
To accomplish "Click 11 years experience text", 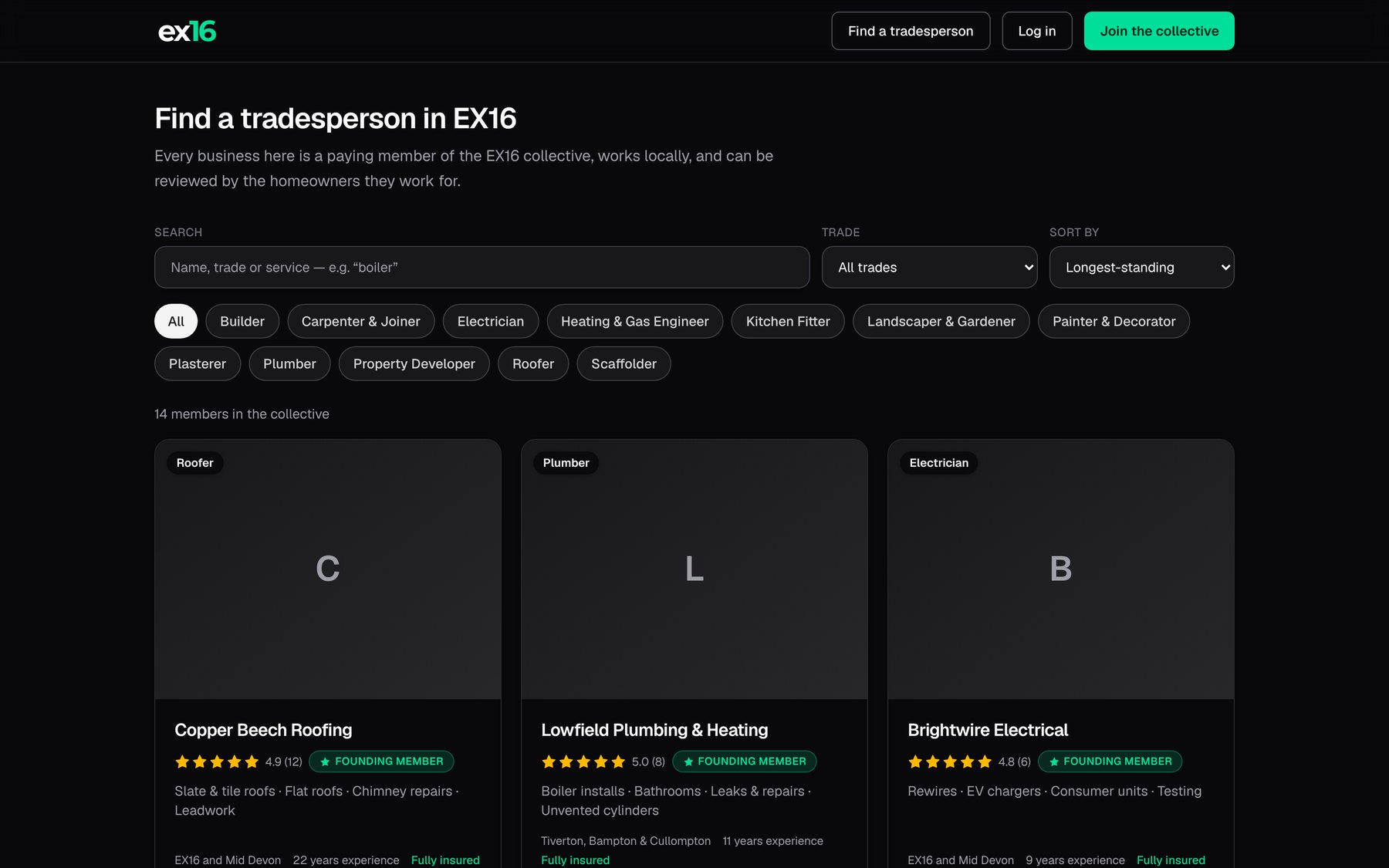I will pyautogui.click(x=772, y=841).
